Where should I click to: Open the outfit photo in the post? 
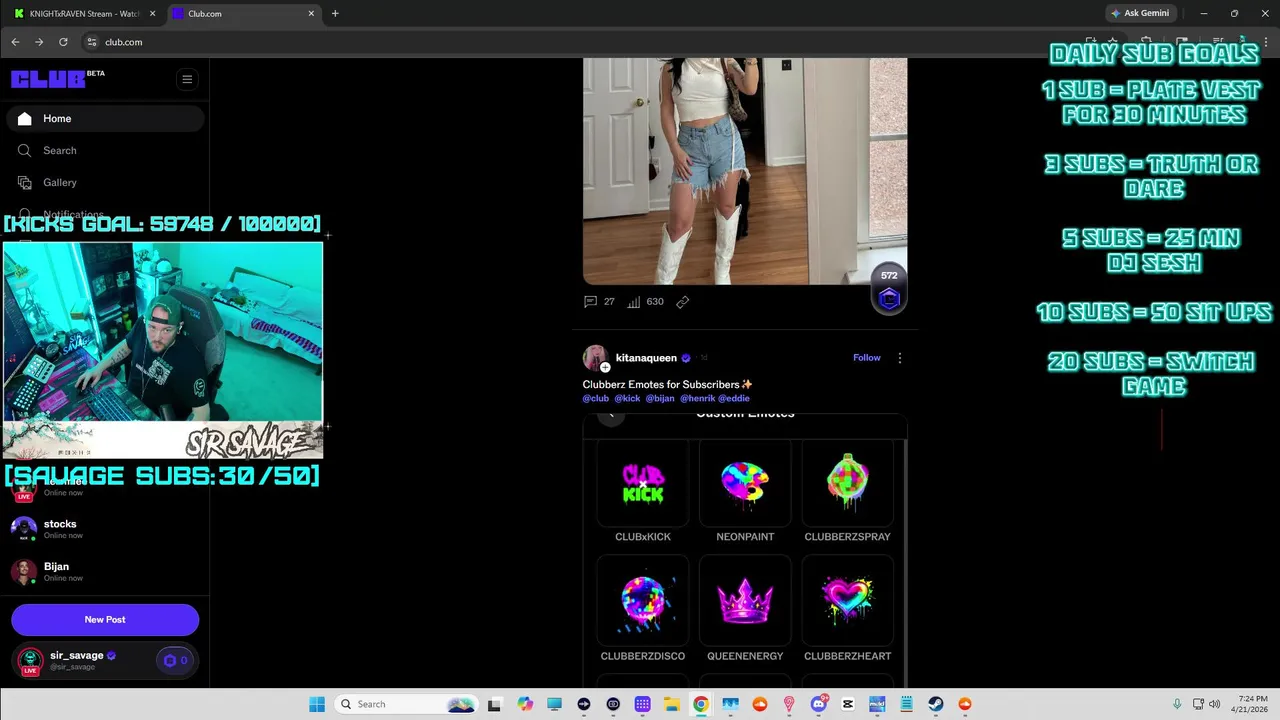pyautogui.click(x=745, y=171)
